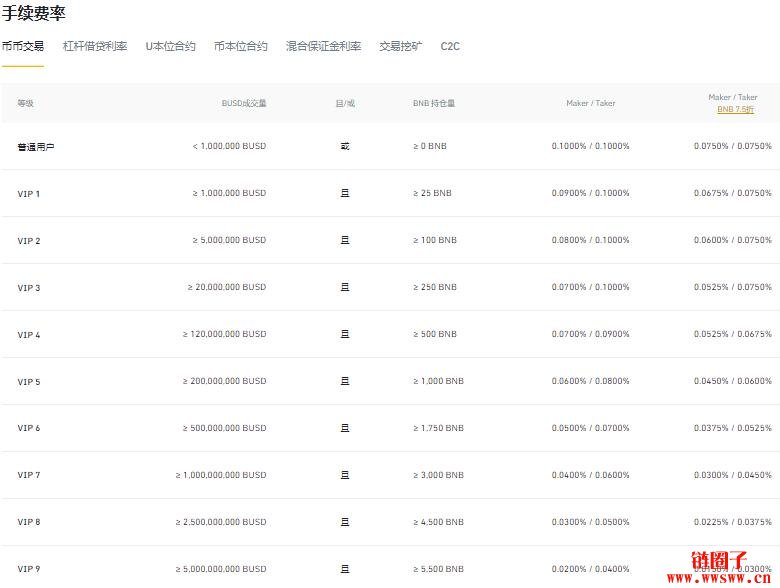Click the BUSD成交量 column header
Screen dimensions: 780x588
click(x=244, y=103)
